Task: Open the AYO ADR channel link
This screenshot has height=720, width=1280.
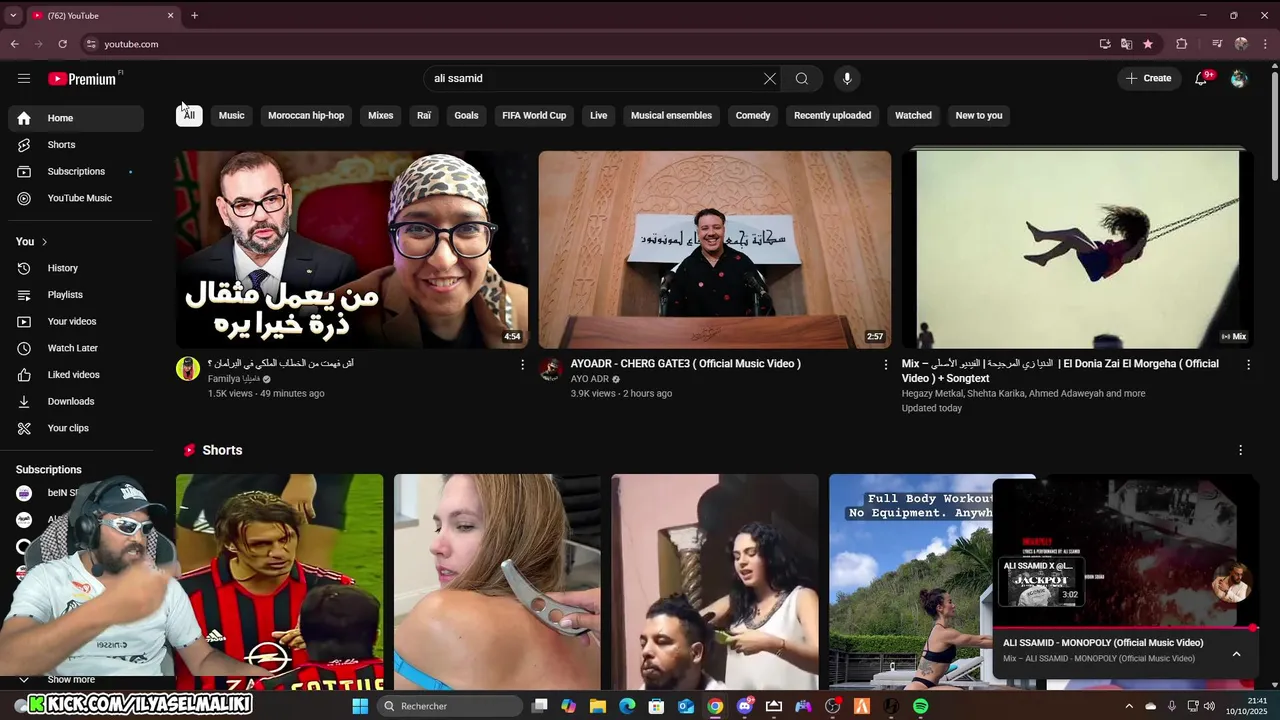Action: (x=589, y=379)
